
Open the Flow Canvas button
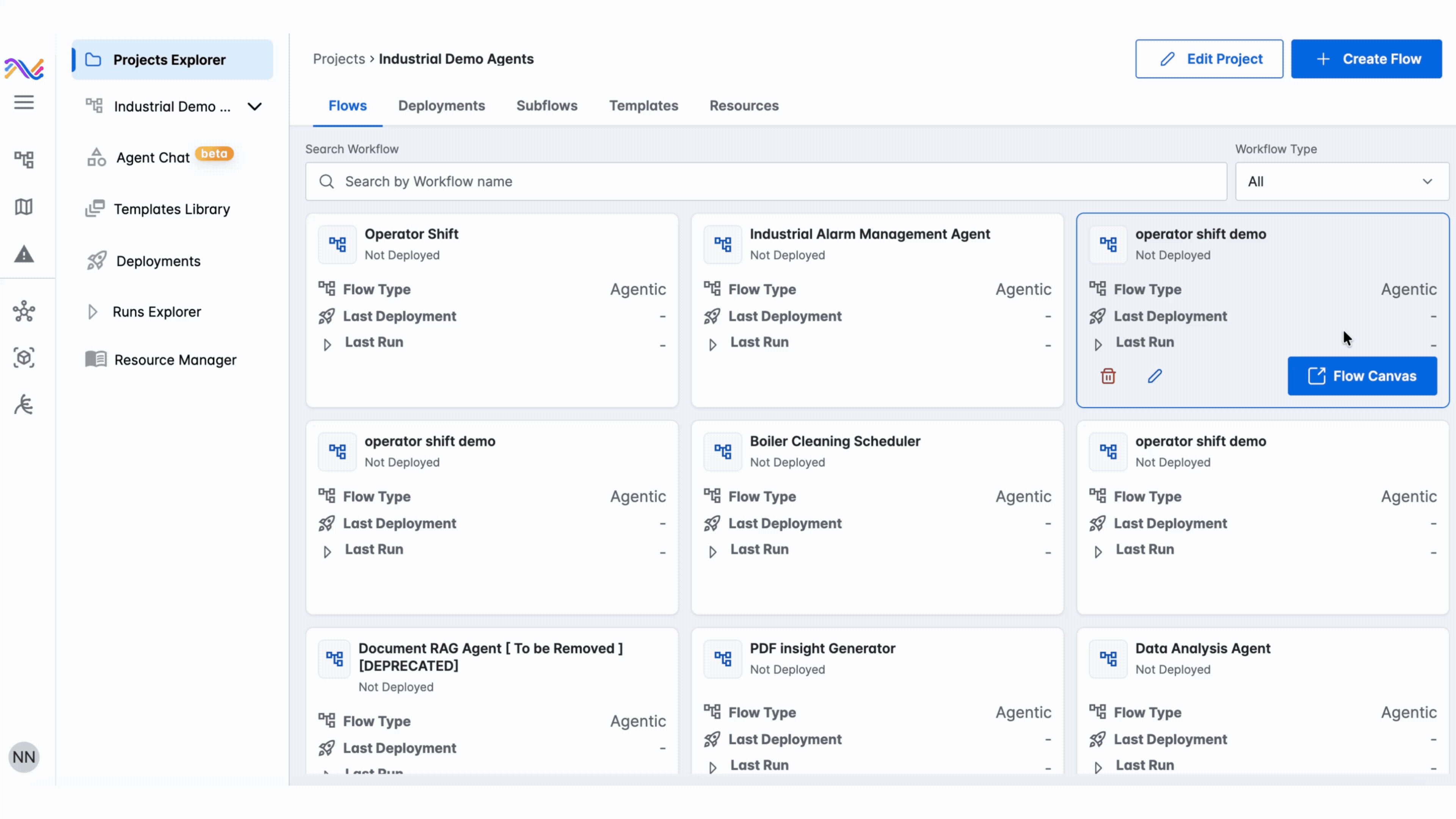[x=1362, y=376]
